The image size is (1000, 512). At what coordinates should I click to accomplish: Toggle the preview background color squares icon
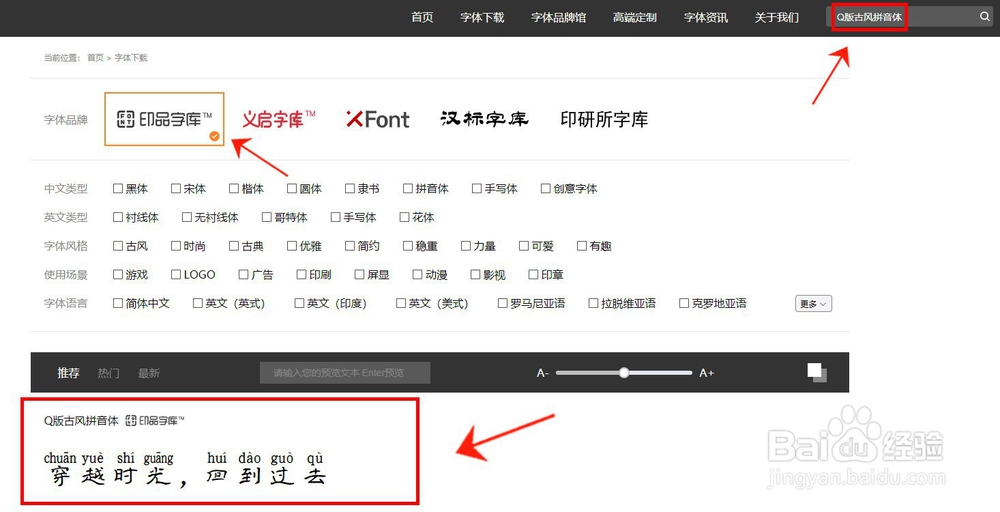[817, 372]
